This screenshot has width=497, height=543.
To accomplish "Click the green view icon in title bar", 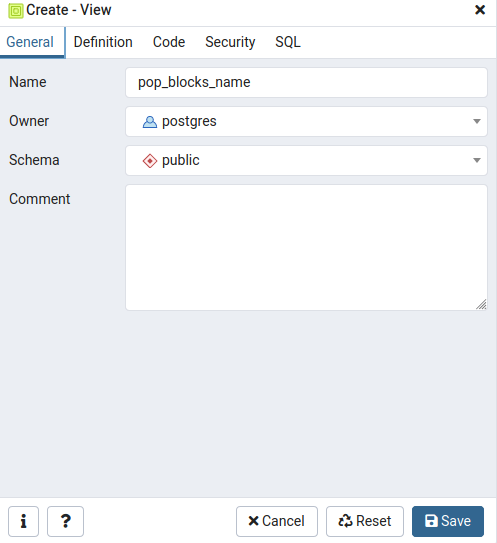I will [16, 11].
